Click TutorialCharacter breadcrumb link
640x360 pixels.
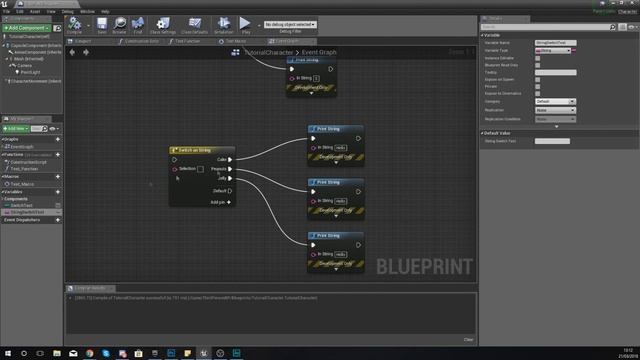269,52
